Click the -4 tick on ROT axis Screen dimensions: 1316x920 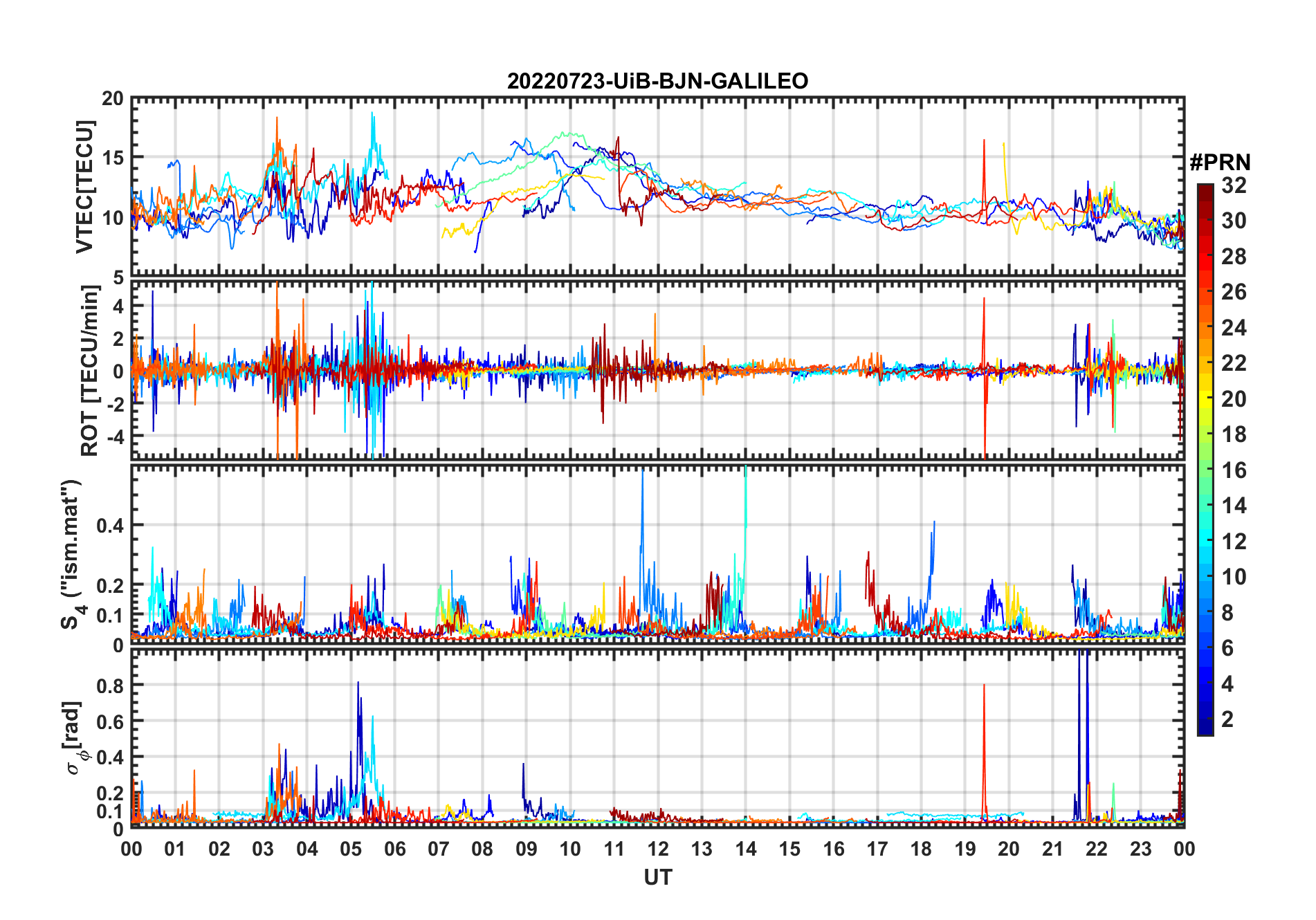point(115,436)
